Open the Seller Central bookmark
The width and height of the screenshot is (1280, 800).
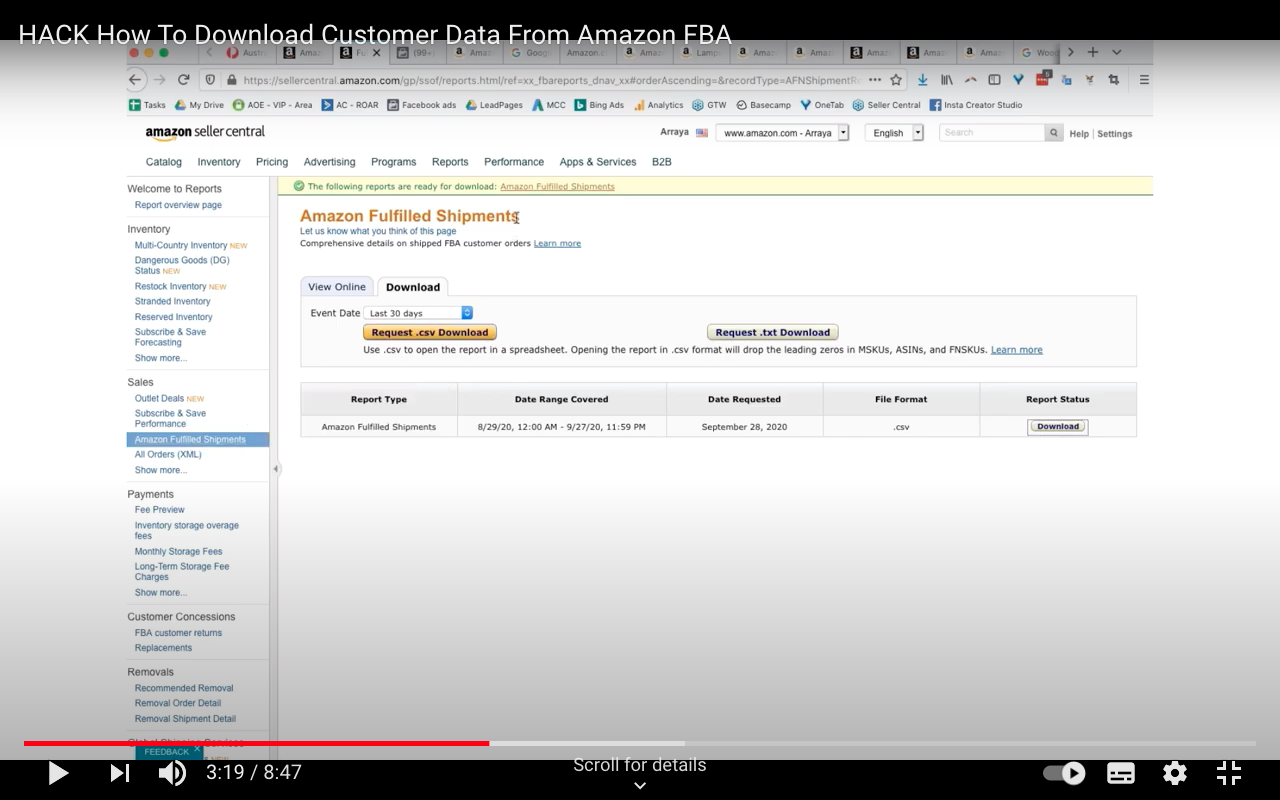tap(886, 105)
